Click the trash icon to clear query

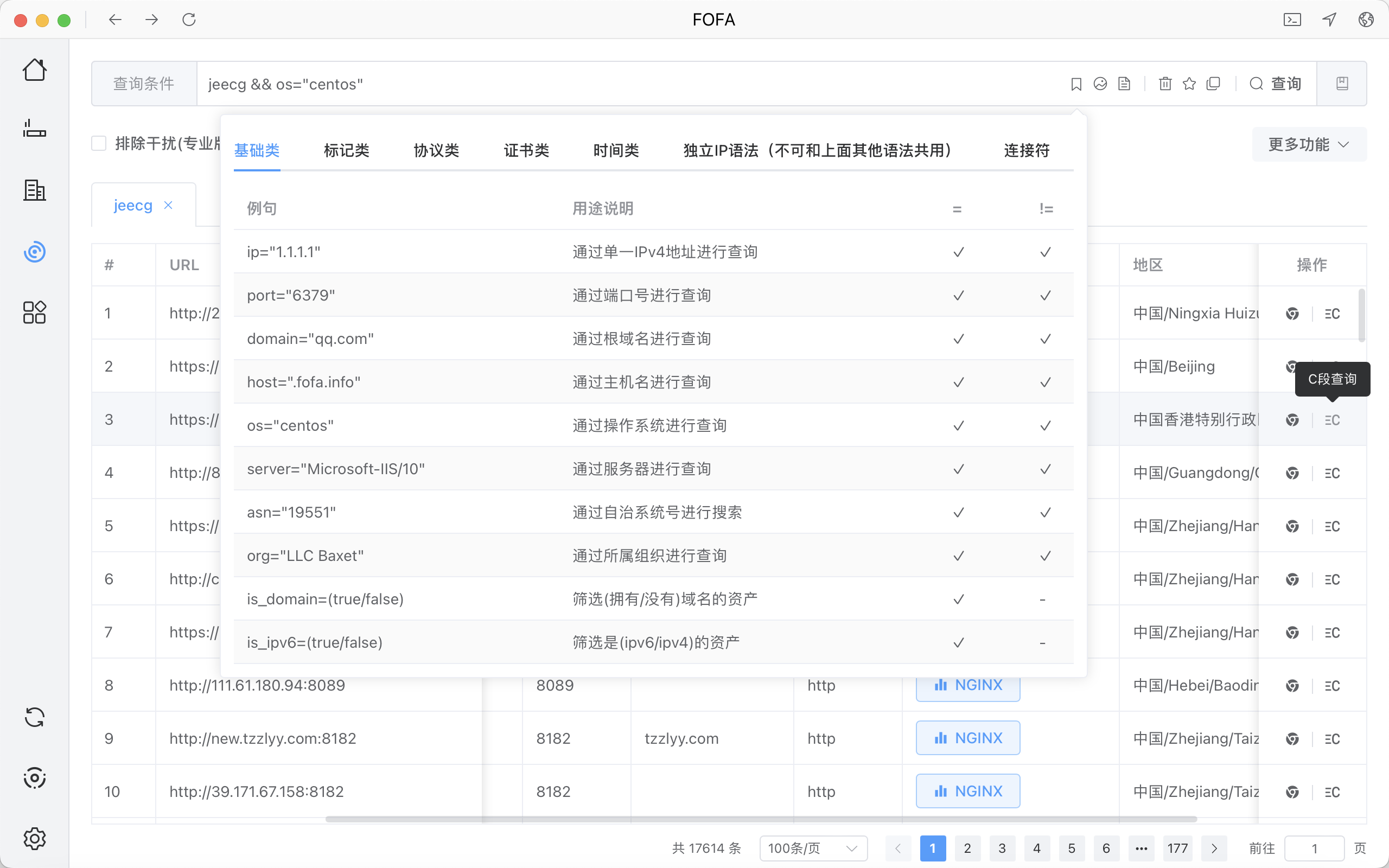click(x=1164, y=84)
